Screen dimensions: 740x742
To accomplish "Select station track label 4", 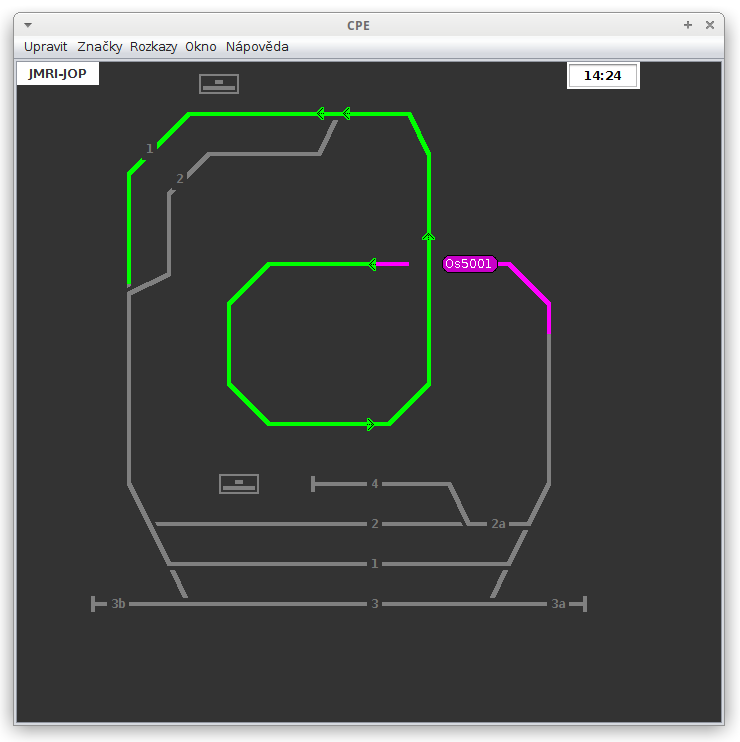I will (375, 484).
